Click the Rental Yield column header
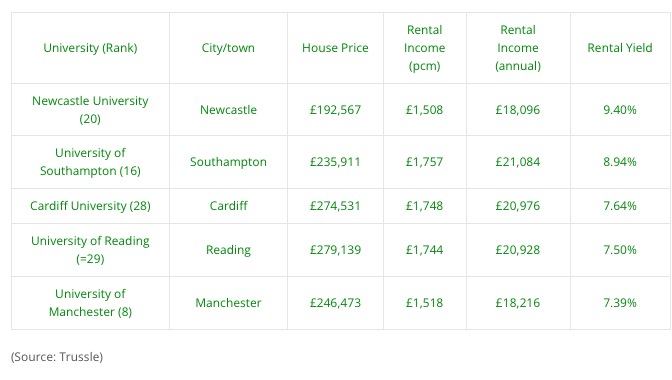Image resolution: width=672 pixels, height=380 pixels. 620,48
